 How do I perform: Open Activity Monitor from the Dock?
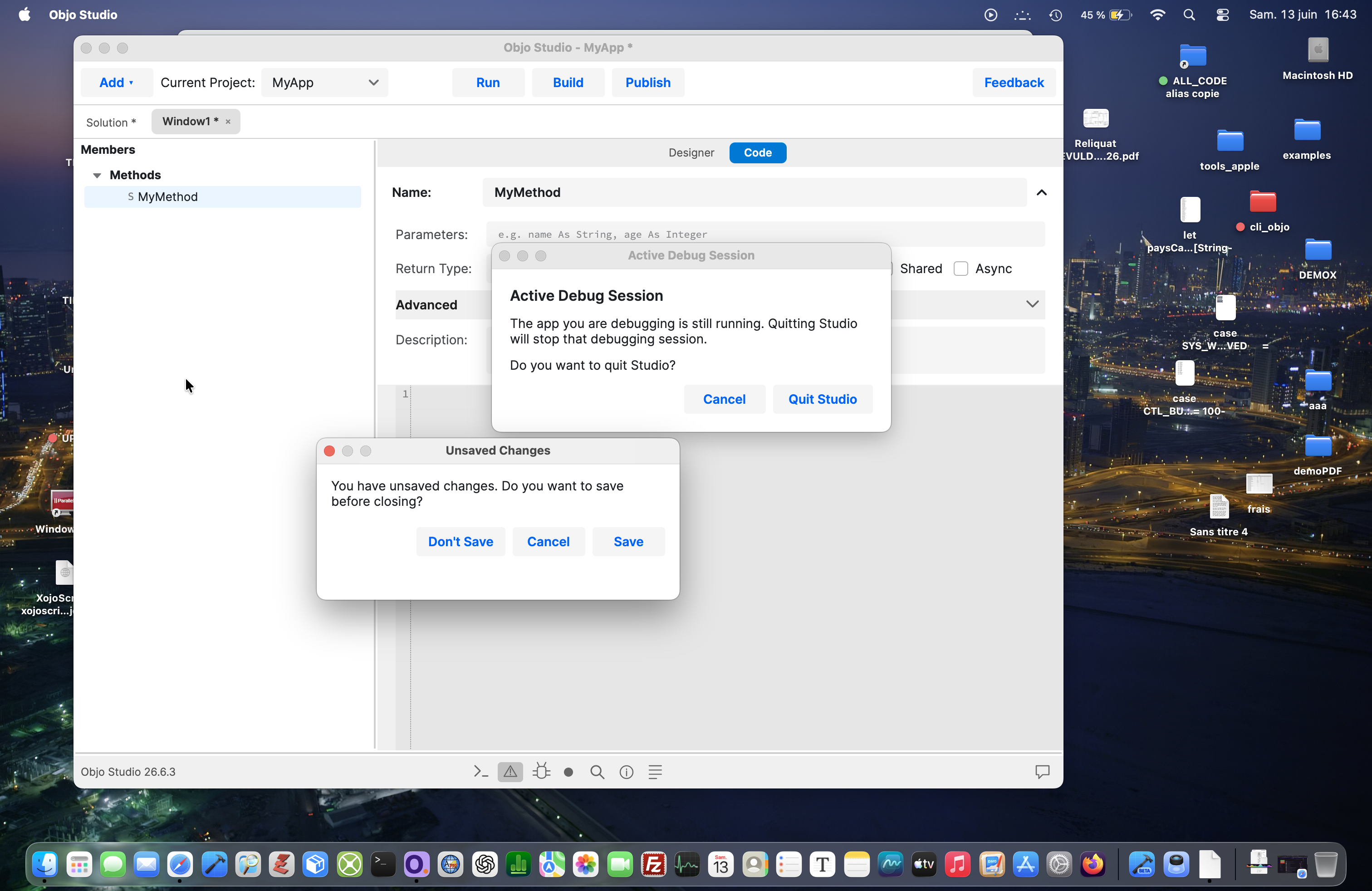(x=687, y=864)
